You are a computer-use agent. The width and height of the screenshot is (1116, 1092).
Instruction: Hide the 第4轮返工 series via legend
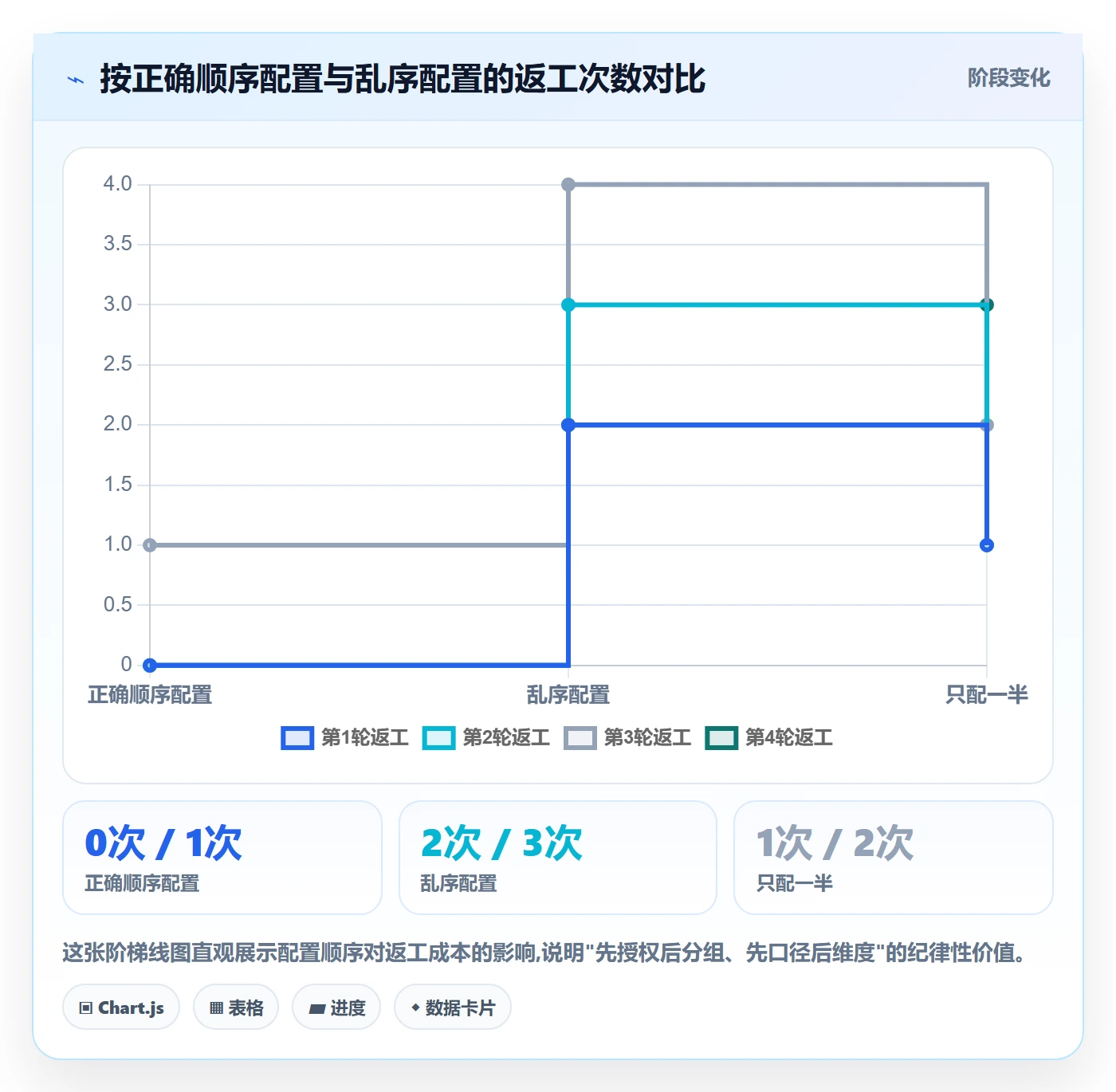click(x=768, y=738)
